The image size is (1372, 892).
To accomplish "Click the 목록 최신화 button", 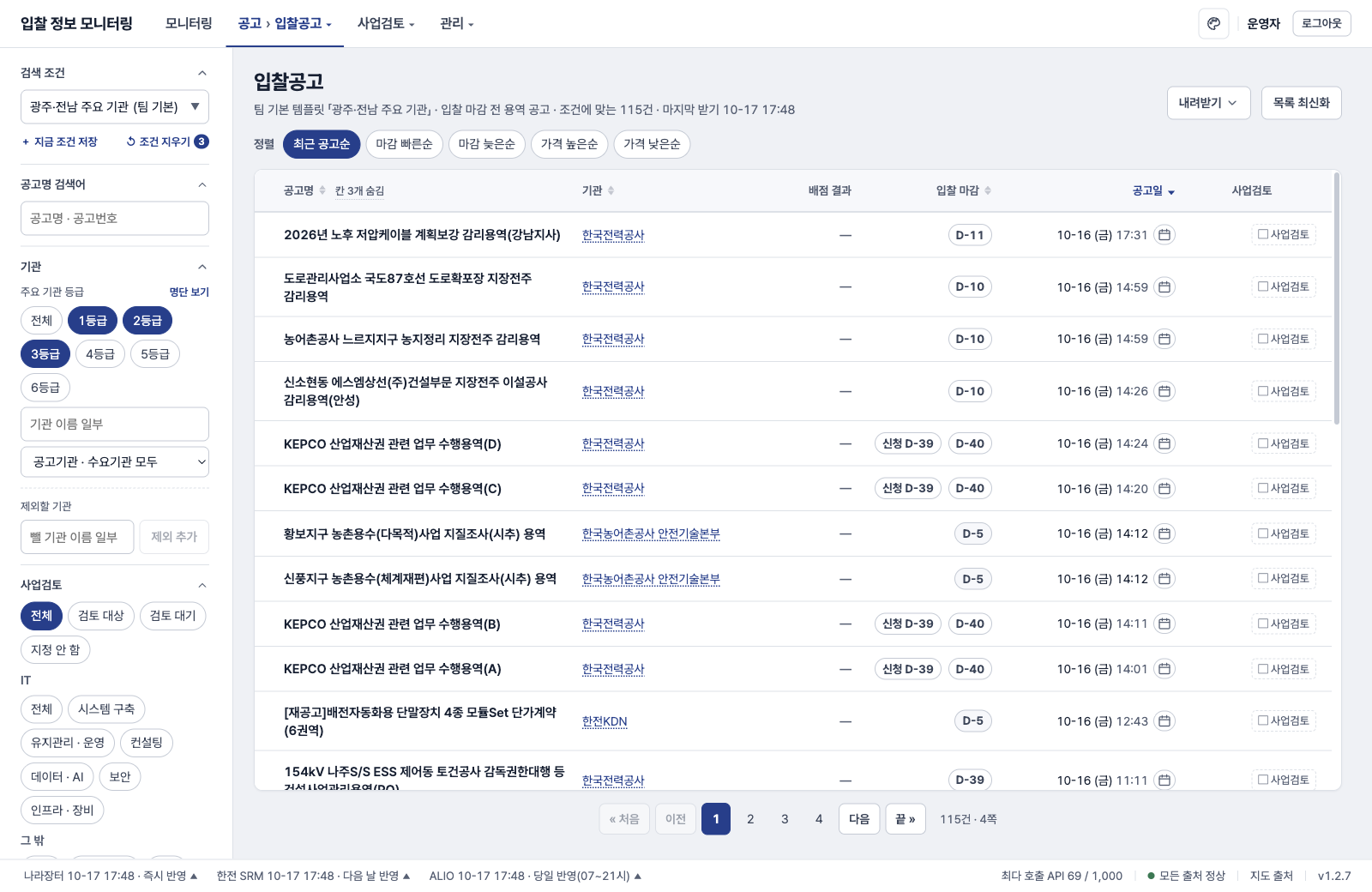I will click(x=1301, y=103).
